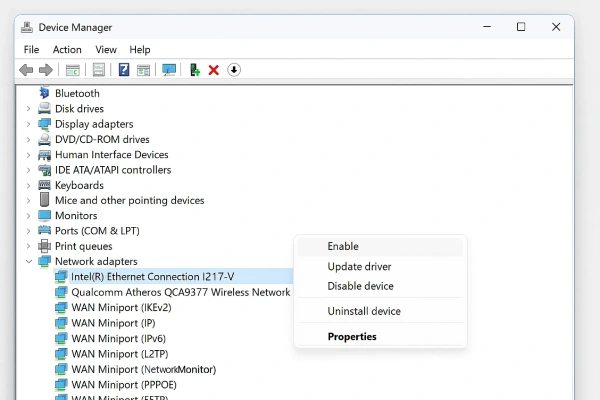This screenshot has height=400, width=600.
Task: Click the red X Uninstall device icon
Action: tap(214, 70)
